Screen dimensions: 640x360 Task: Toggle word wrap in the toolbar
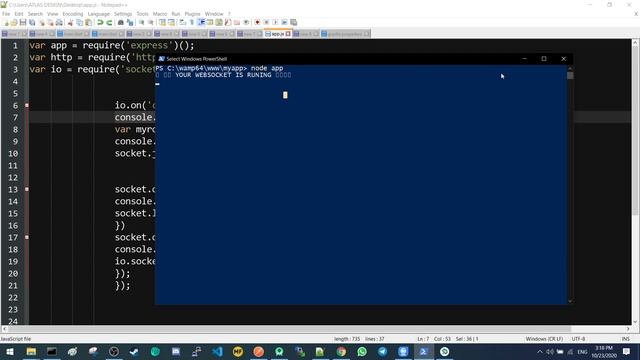pyautogui.click(x=182, y=22)
